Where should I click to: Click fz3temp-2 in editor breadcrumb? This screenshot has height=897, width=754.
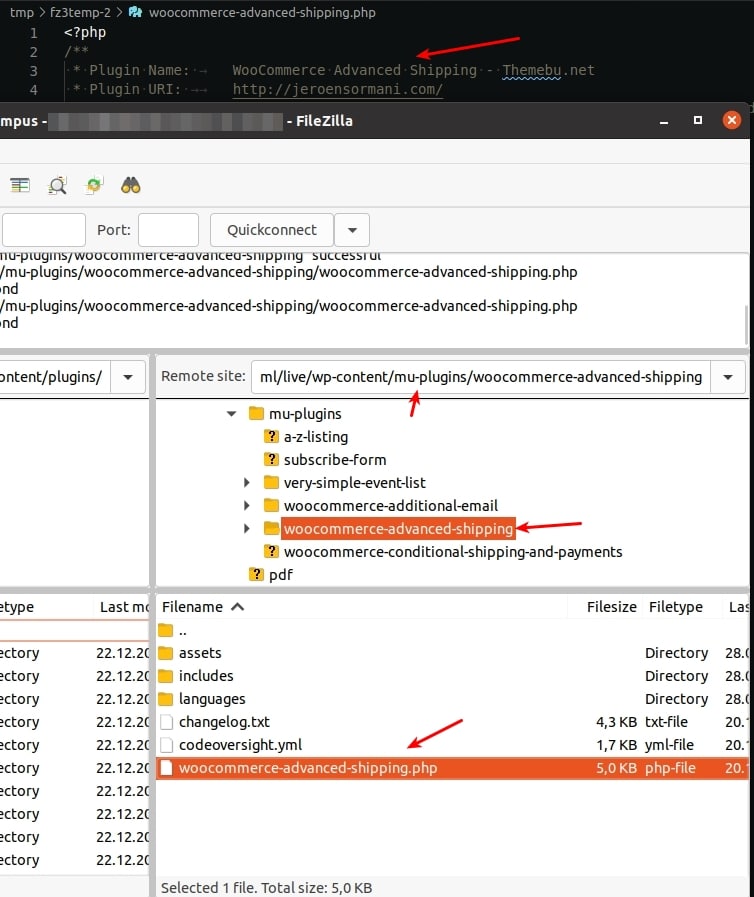(x=80, y=12)
